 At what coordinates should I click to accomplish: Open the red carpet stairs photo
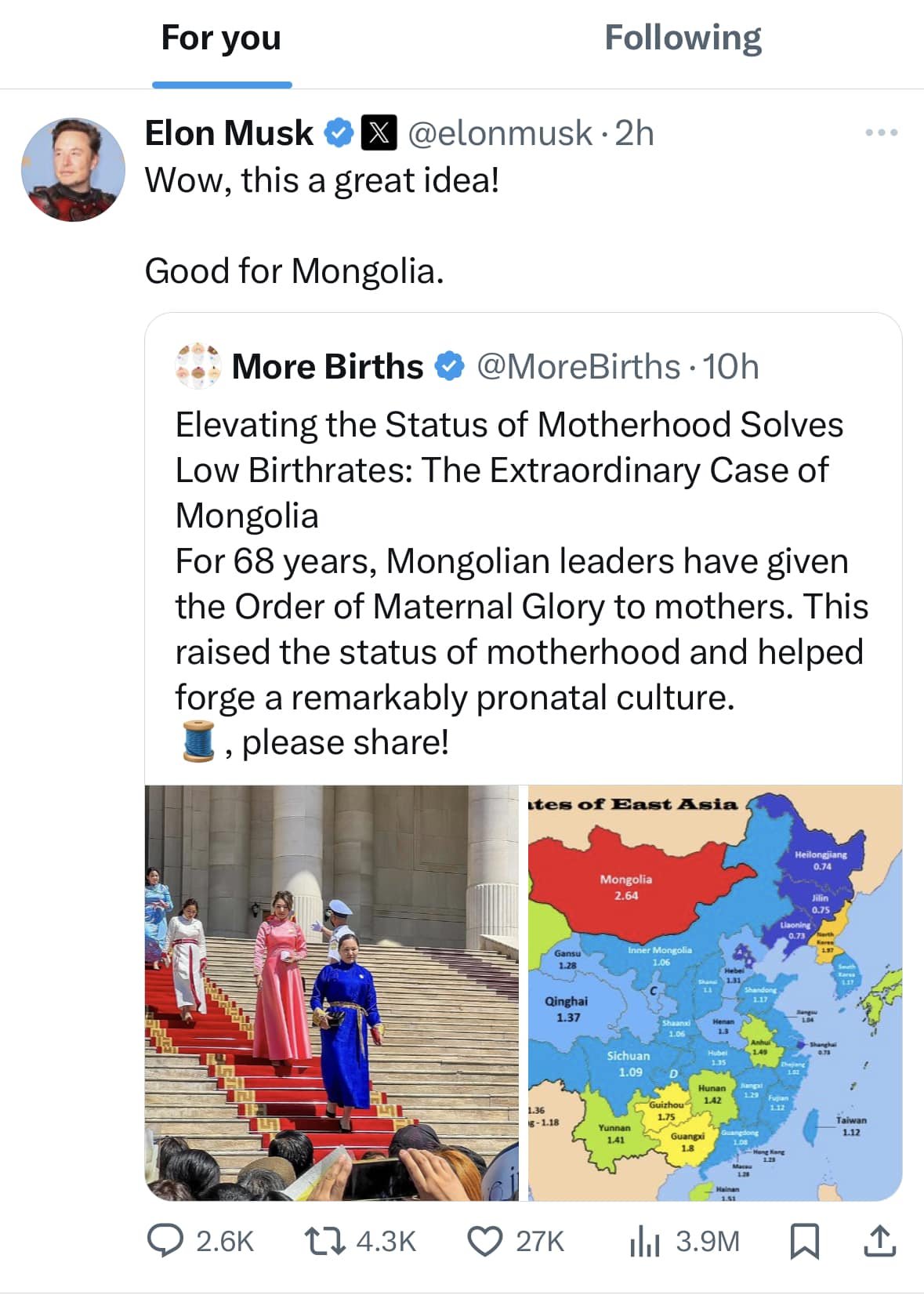coord(332,992)
